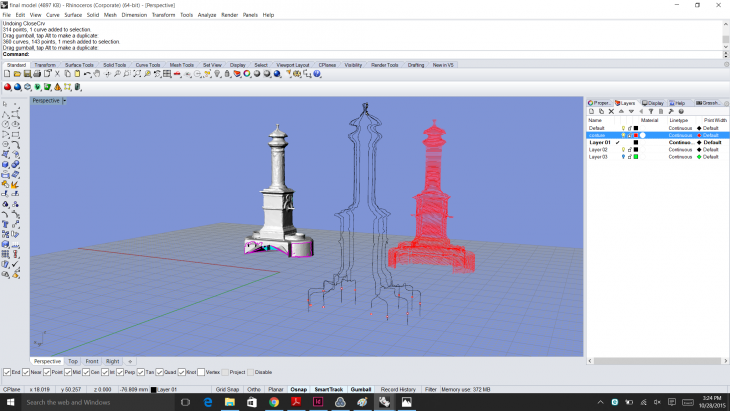The height and width of the screenshot is (411, 730).
Task: Open layer tools hammer icon
Action: point(670,111)
